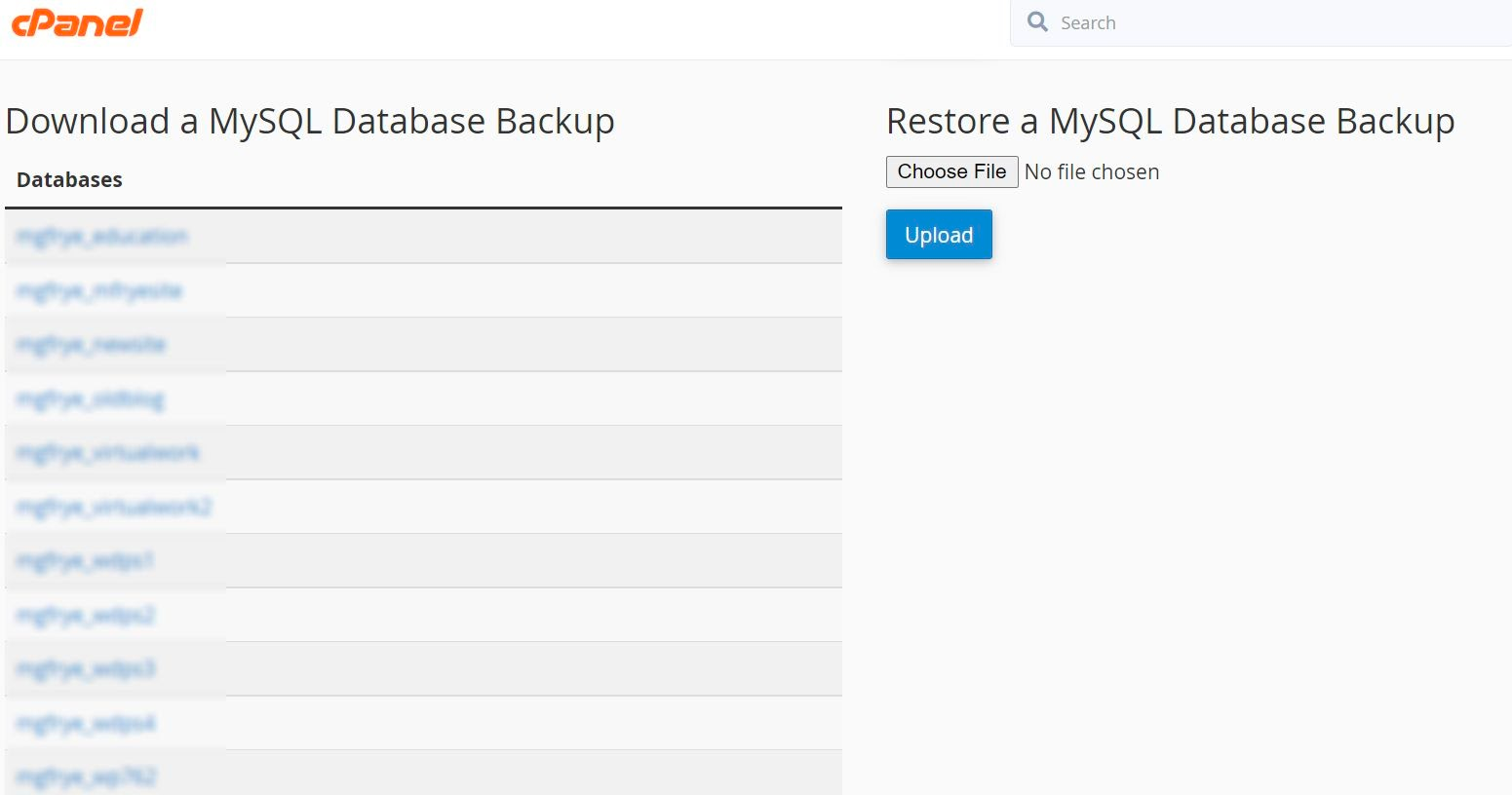Click the blue Upload button
The height and width of the screenshot is (795, 1512).
tap(939, 235)
